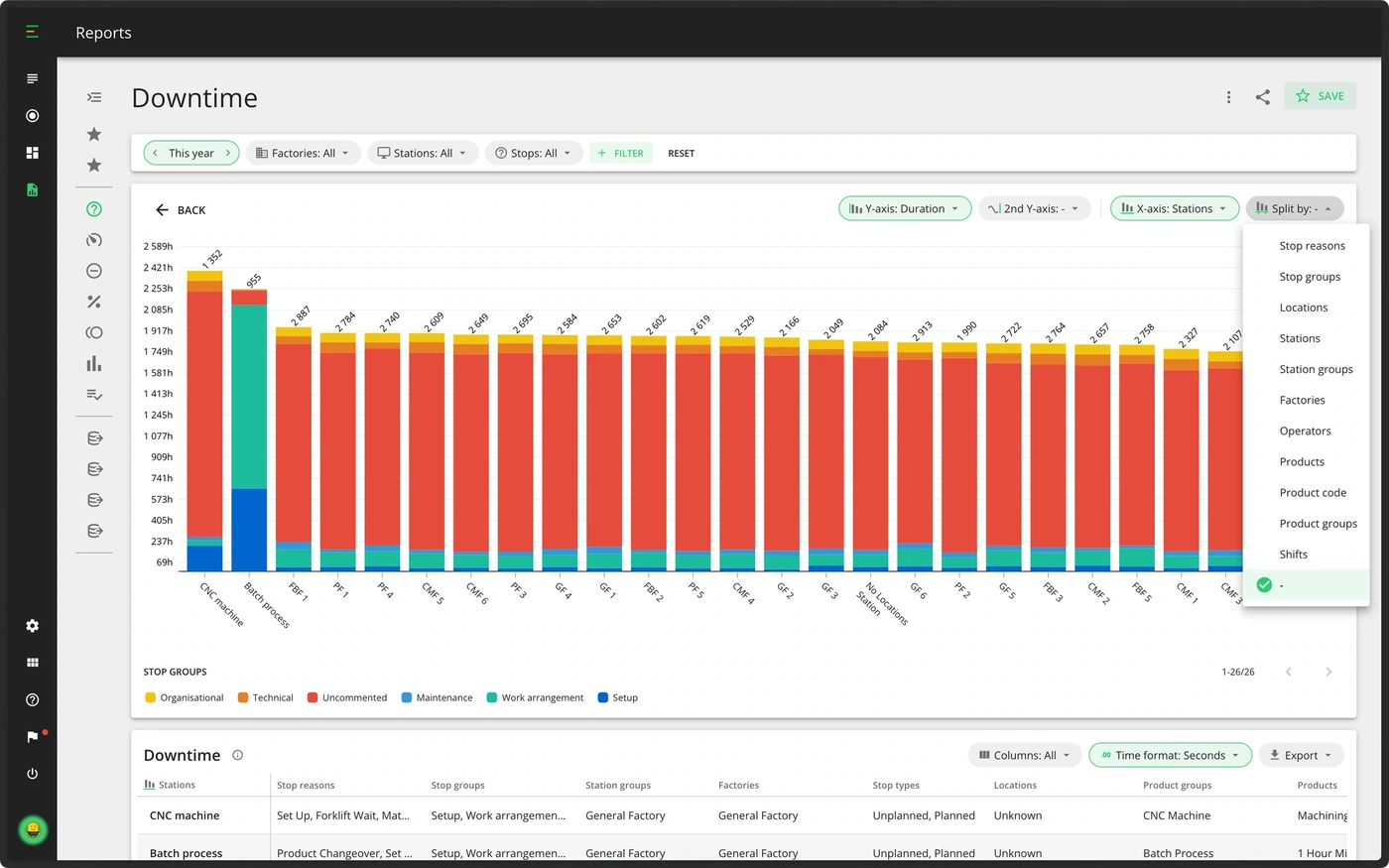Screen dimensions: 1389x868
Task: Toggle the Organisational legend series
Action: tap(185, 697)
